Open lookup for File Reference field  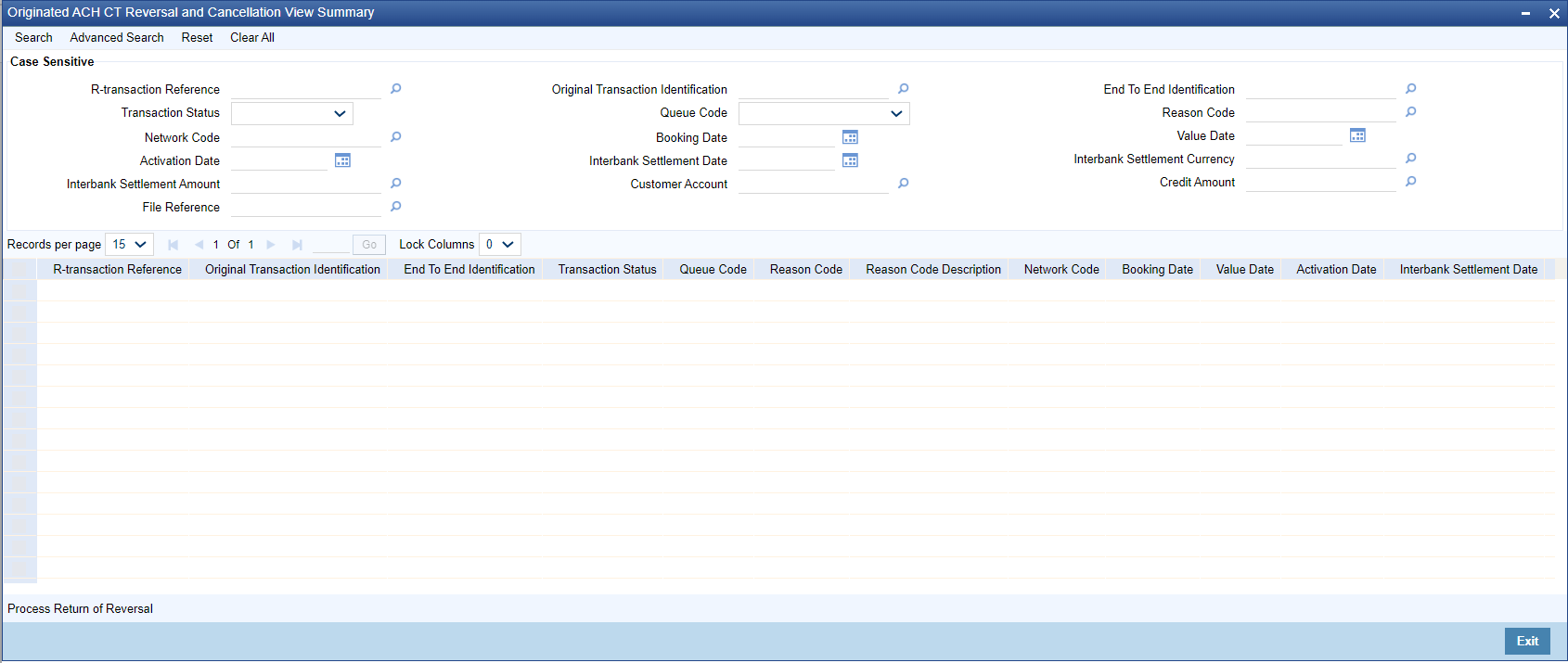(396, 207)
